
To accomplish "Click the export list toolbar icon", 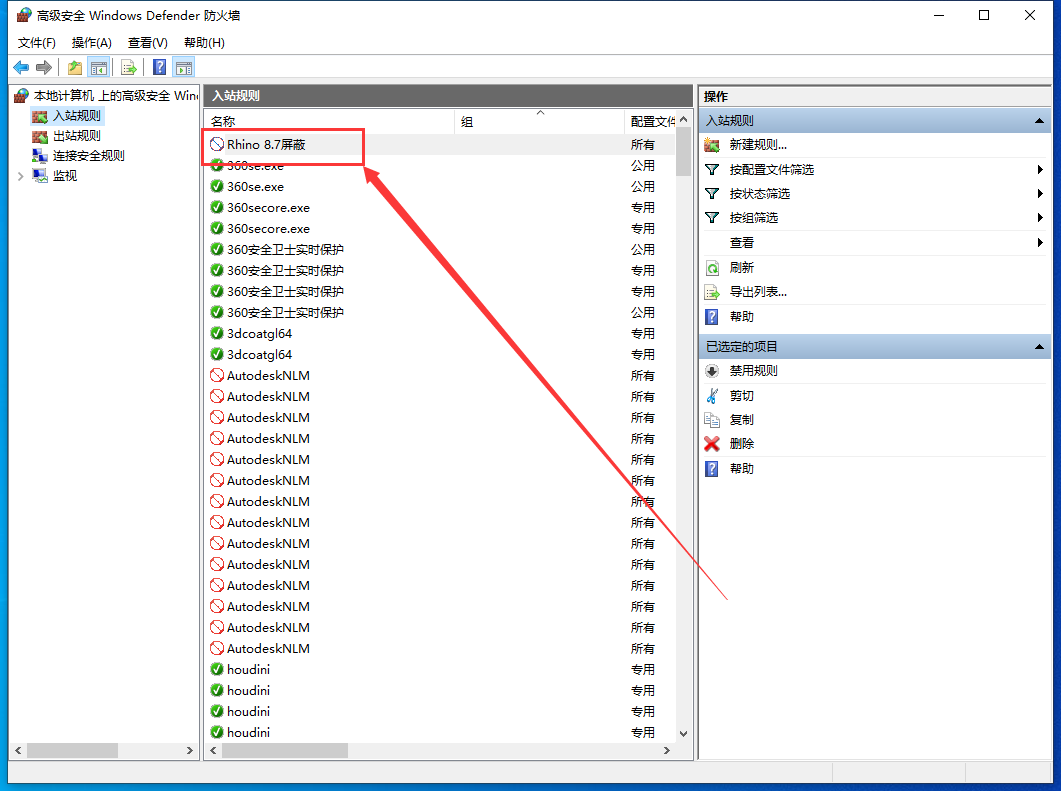I will point(129,68).
